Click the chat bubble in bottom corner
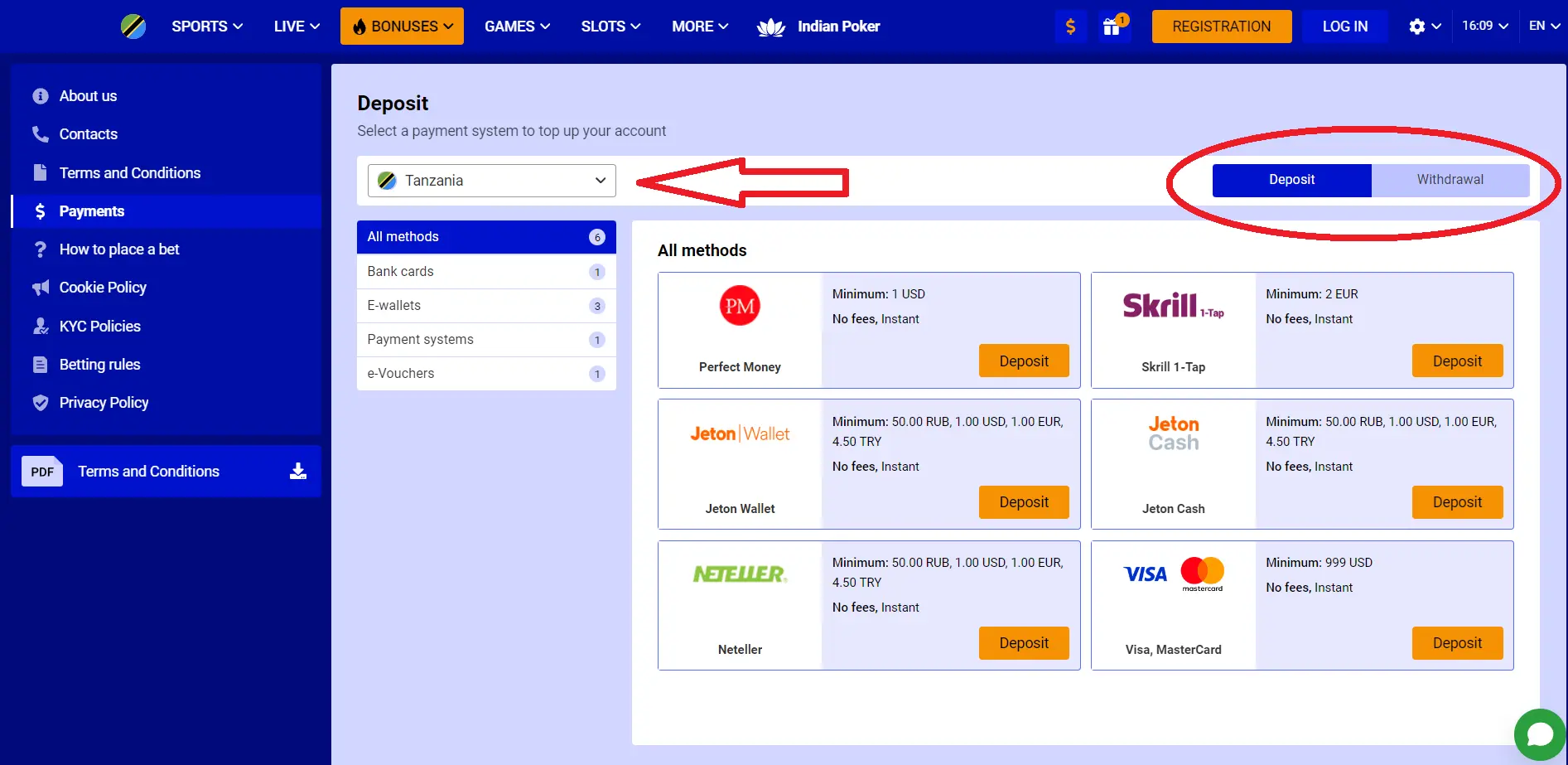The image size is (1568, 765). click(x=1539, y=734)
